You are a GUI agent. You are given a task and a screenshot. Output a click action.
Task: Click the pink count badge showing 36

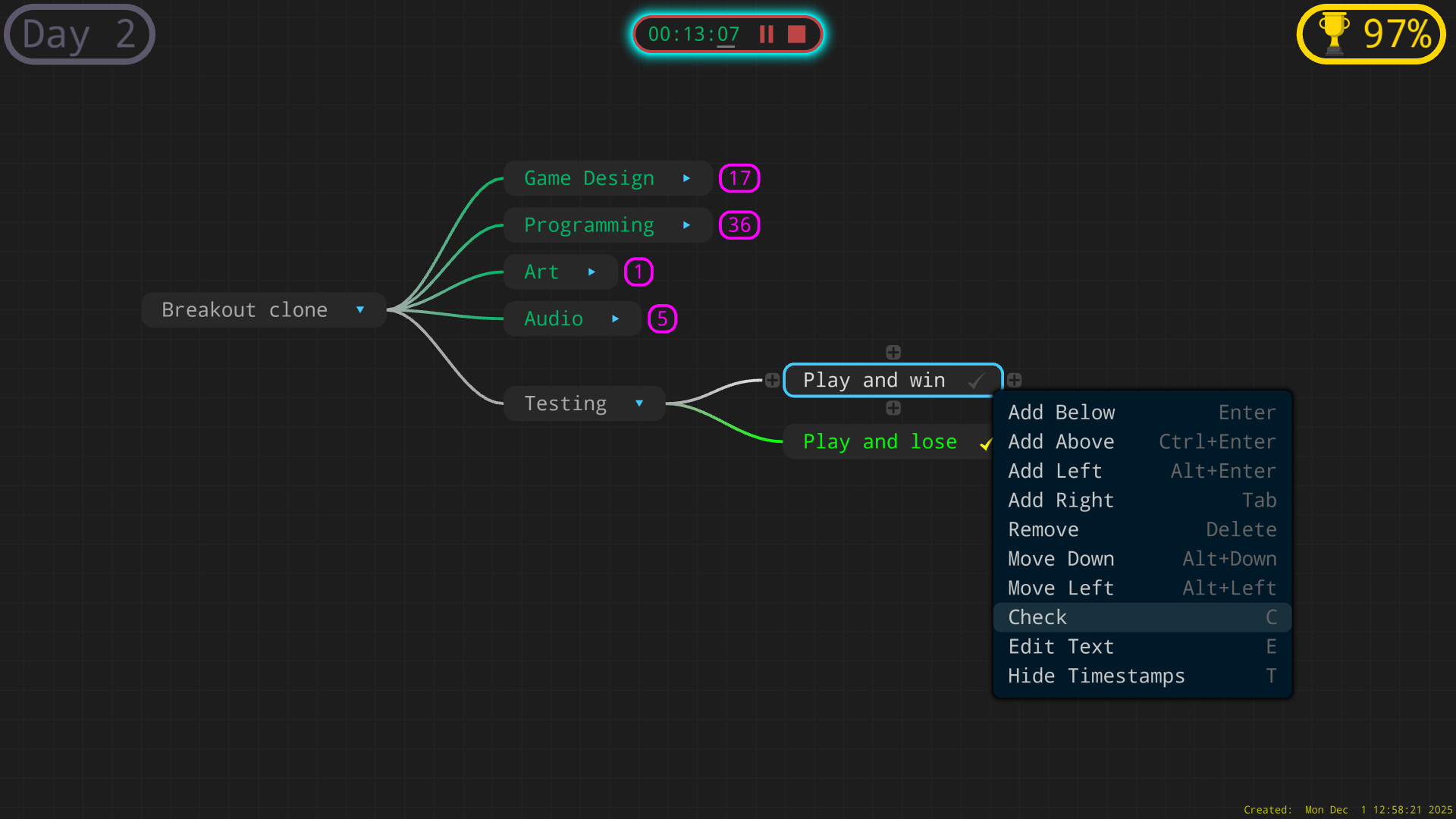(x=739, y=224)
